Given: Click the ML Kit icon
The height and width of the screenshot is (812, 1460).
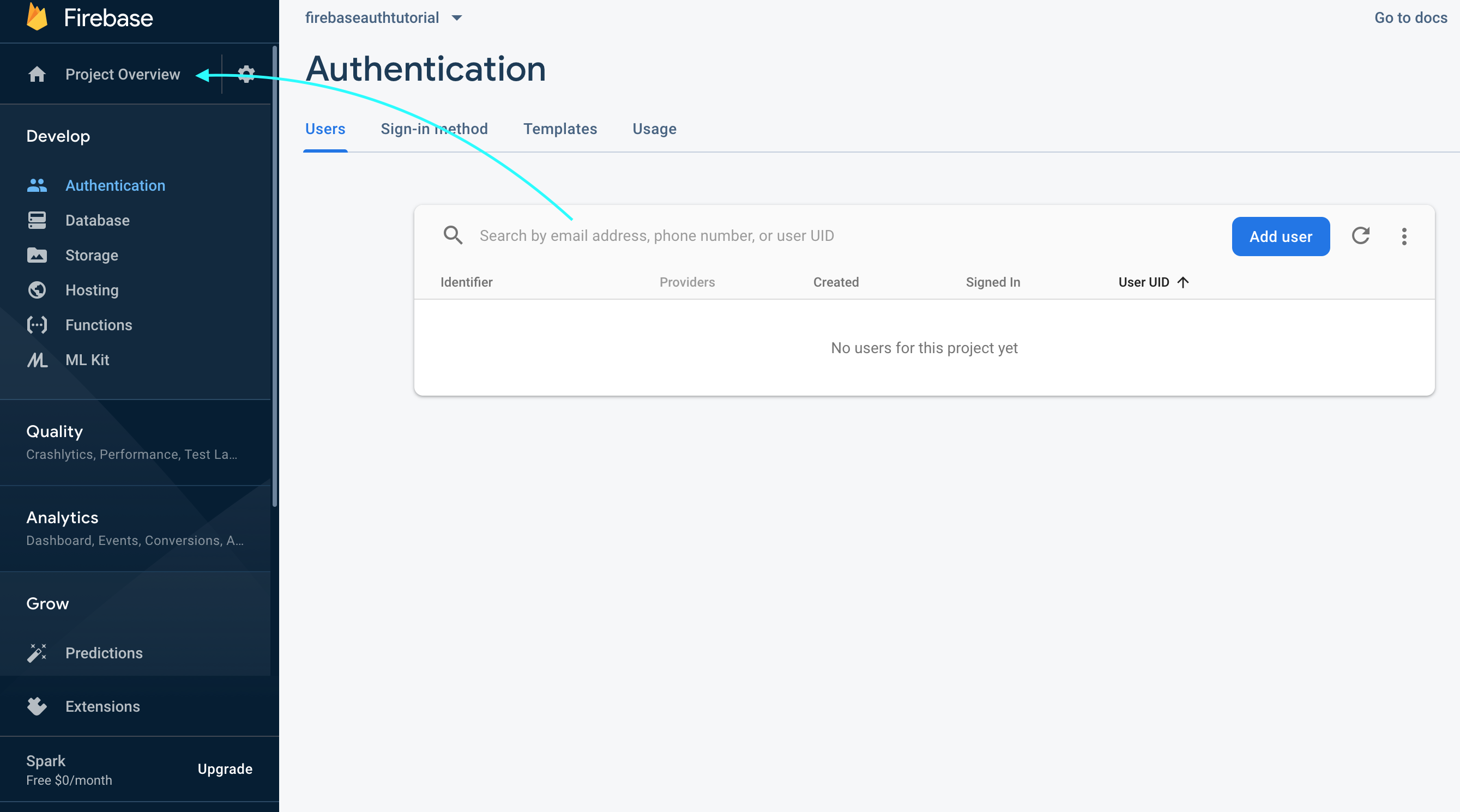Looking at the screenshot, I should (x=37, y=360).
